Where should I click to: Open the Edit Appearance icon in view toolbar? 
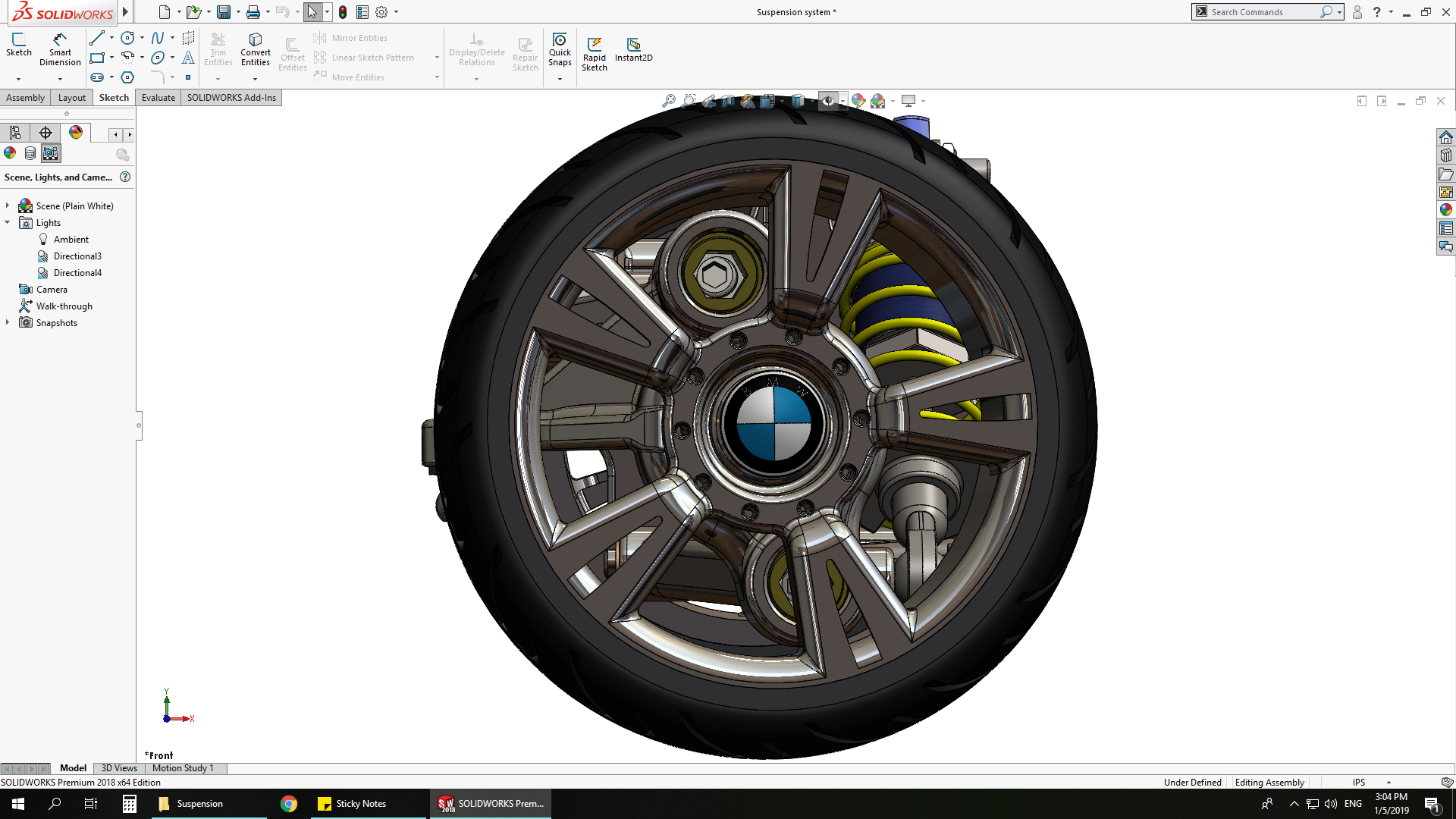pyautogui.click(x=858, y=101)
